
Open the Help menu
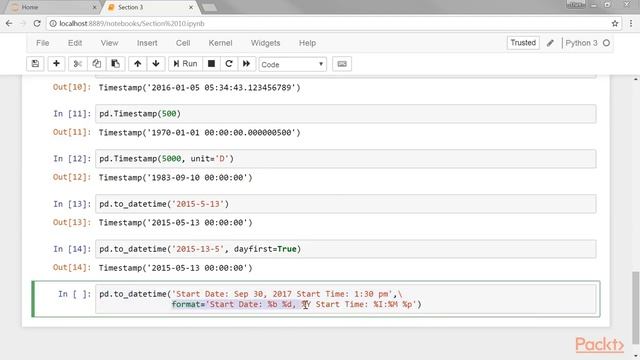pyautogui.click(x=307, y=43)
